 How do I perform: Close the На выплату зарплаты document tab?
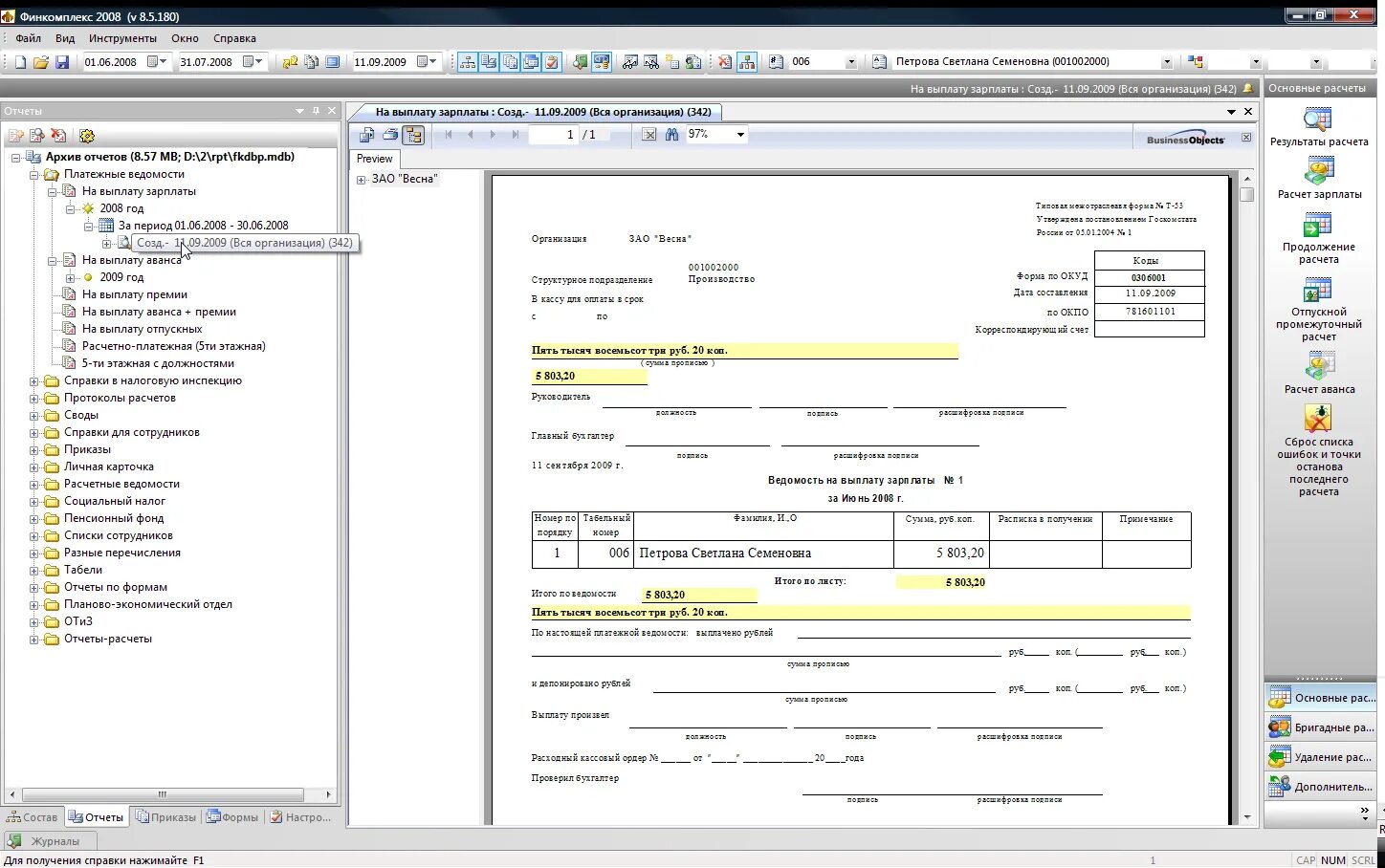click(x=1247, y=112)
